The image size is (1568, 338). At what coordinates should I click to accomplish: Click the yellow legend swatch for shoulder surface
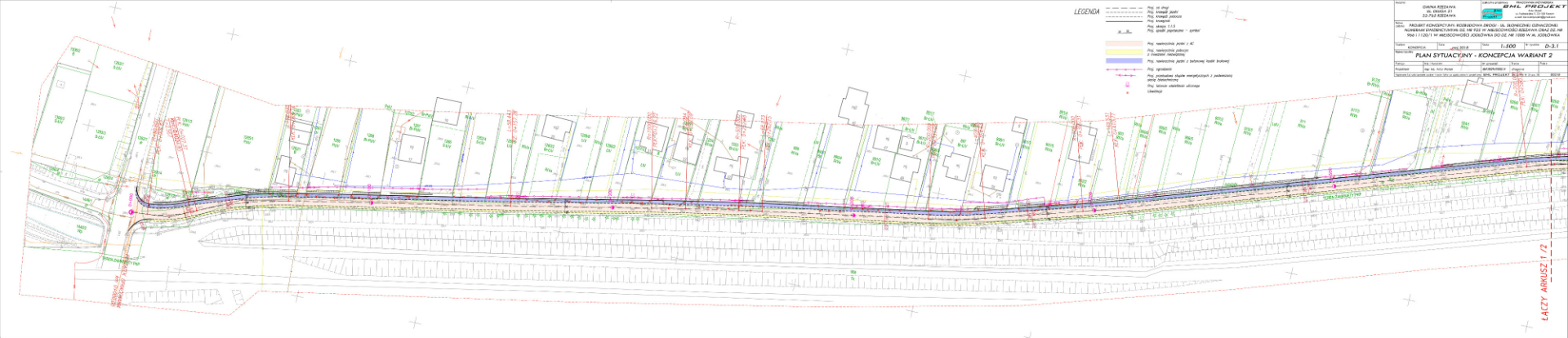point(1122,51)
